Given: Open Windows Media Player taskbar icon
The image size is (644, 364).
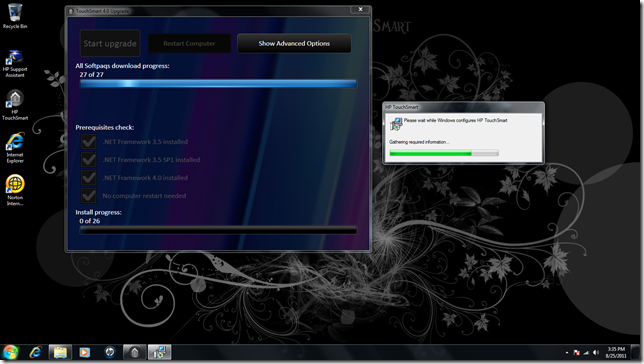Looking at the screenshot, I should tap(85, 352).
